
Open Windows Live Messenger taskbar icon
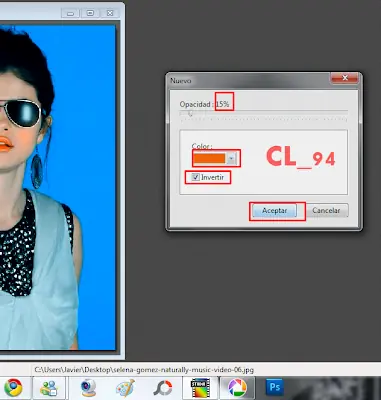point(49,388)
